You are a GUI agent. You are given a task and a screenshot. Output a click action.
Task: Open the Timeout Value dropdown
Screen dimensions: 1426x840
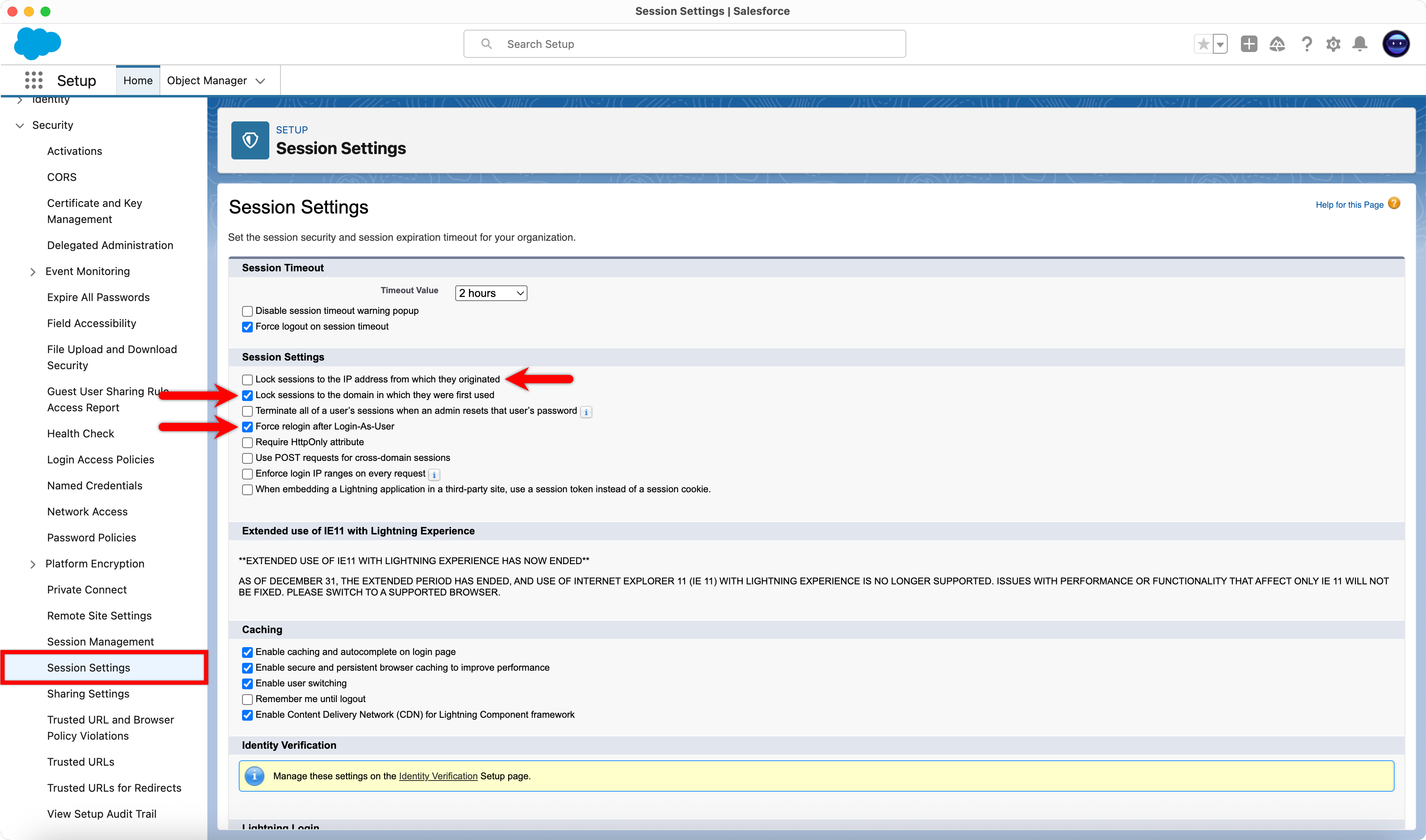coord(491,293)
